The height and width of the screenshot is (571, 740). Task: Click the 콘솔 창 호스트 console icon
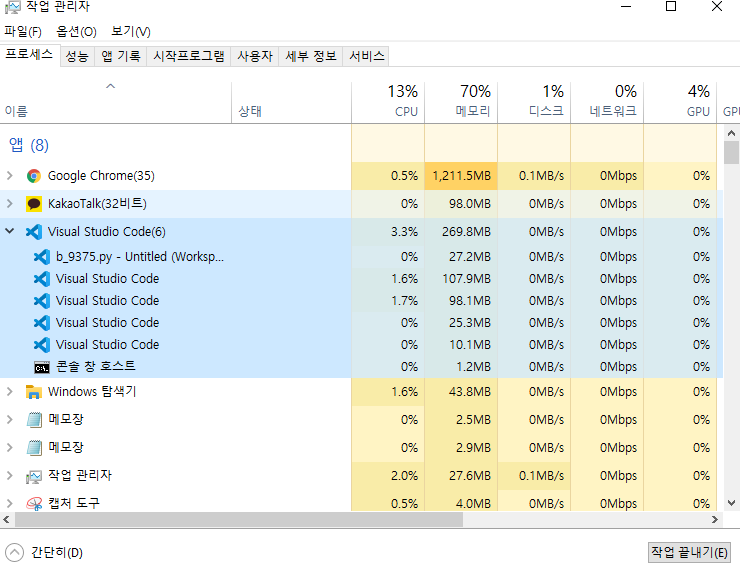click(x=42, y=368)
